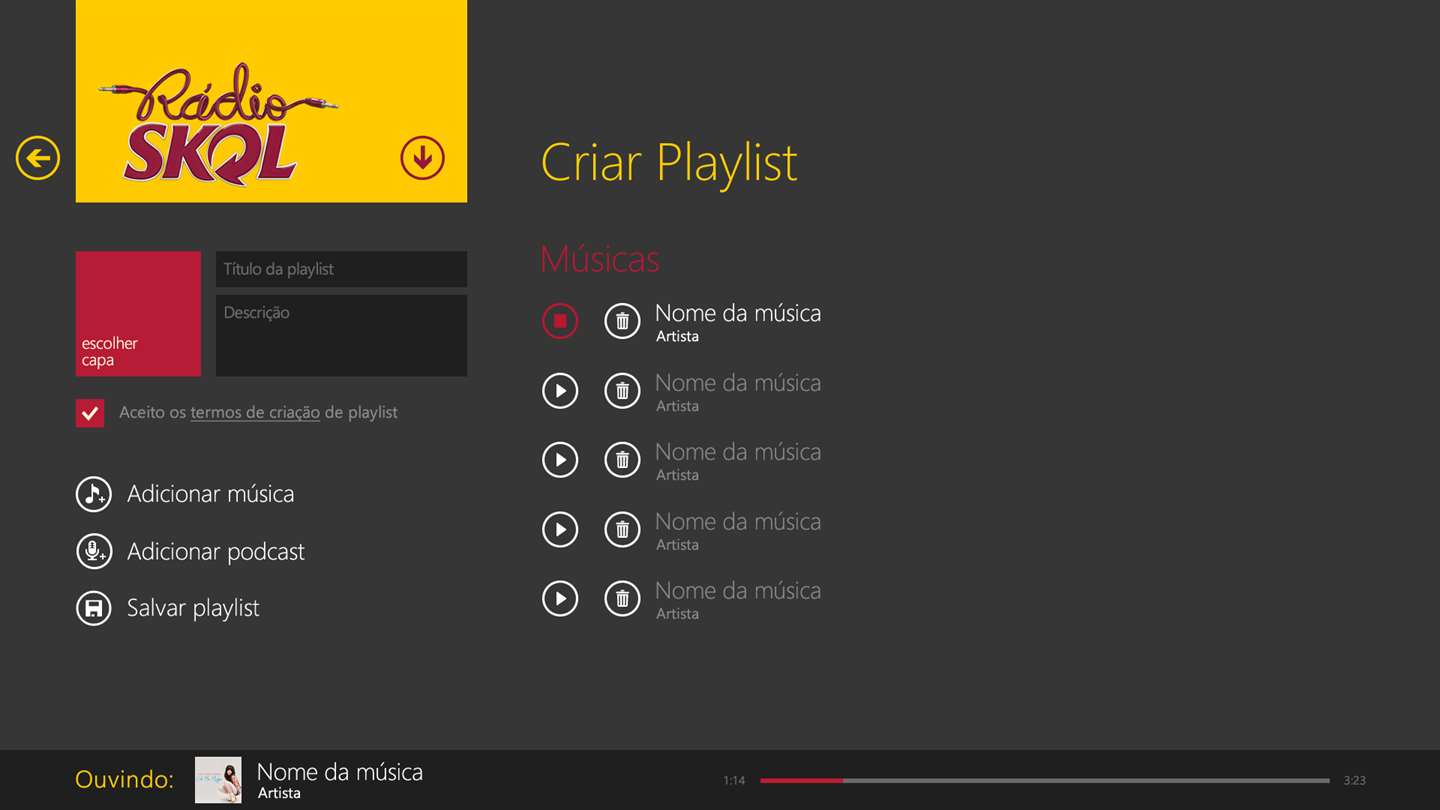This screenshot has width=1440, height=810.
Task: Select the first song title Nome da música
Action: click(738, 313)
